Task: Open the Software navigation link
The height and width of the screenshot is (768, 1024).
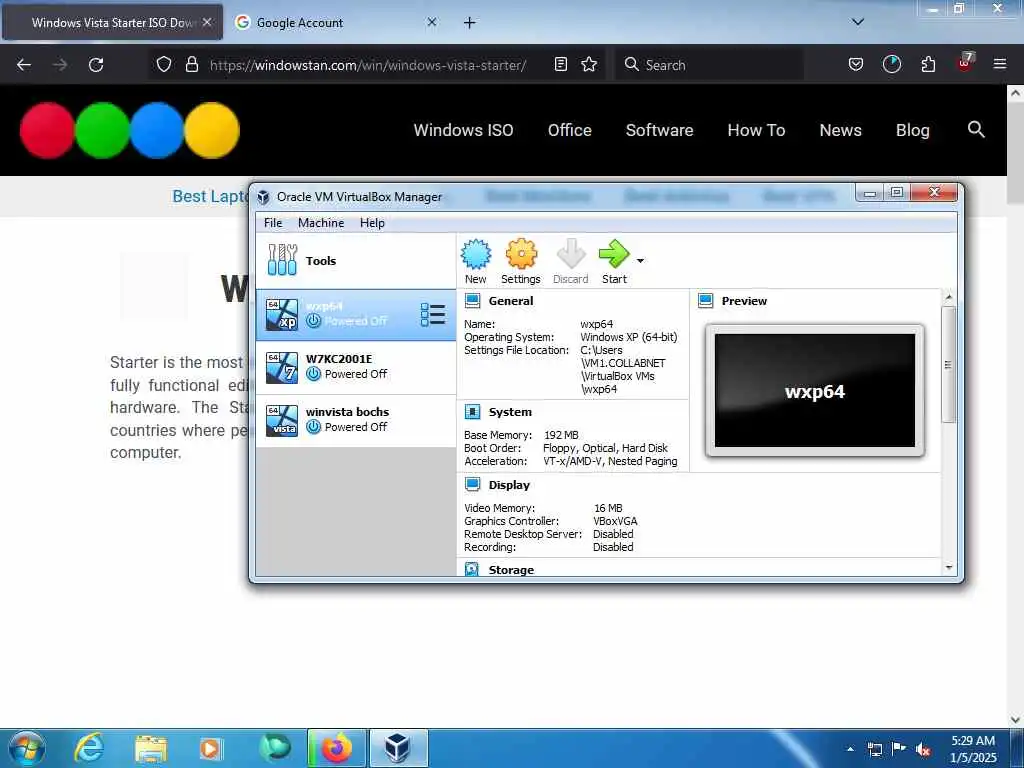Action: [660, 130]
